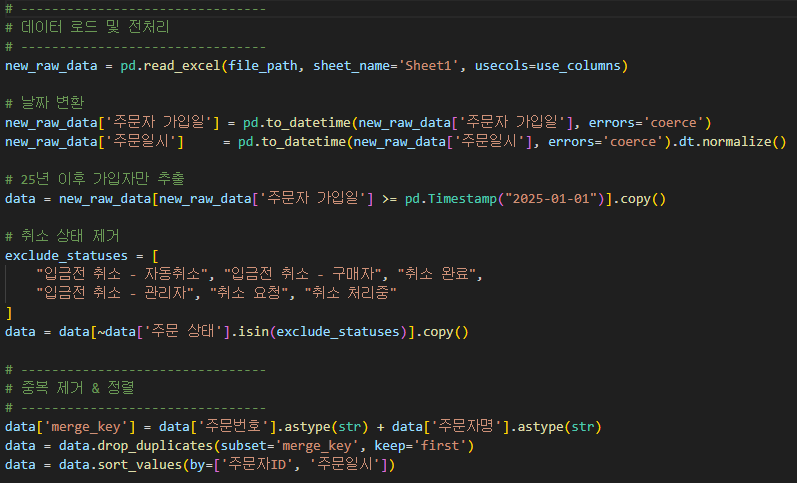Screen dimensions: 797x483
Task: Click the 'Sheet1' string literal
Action: [x=428, y=66]
